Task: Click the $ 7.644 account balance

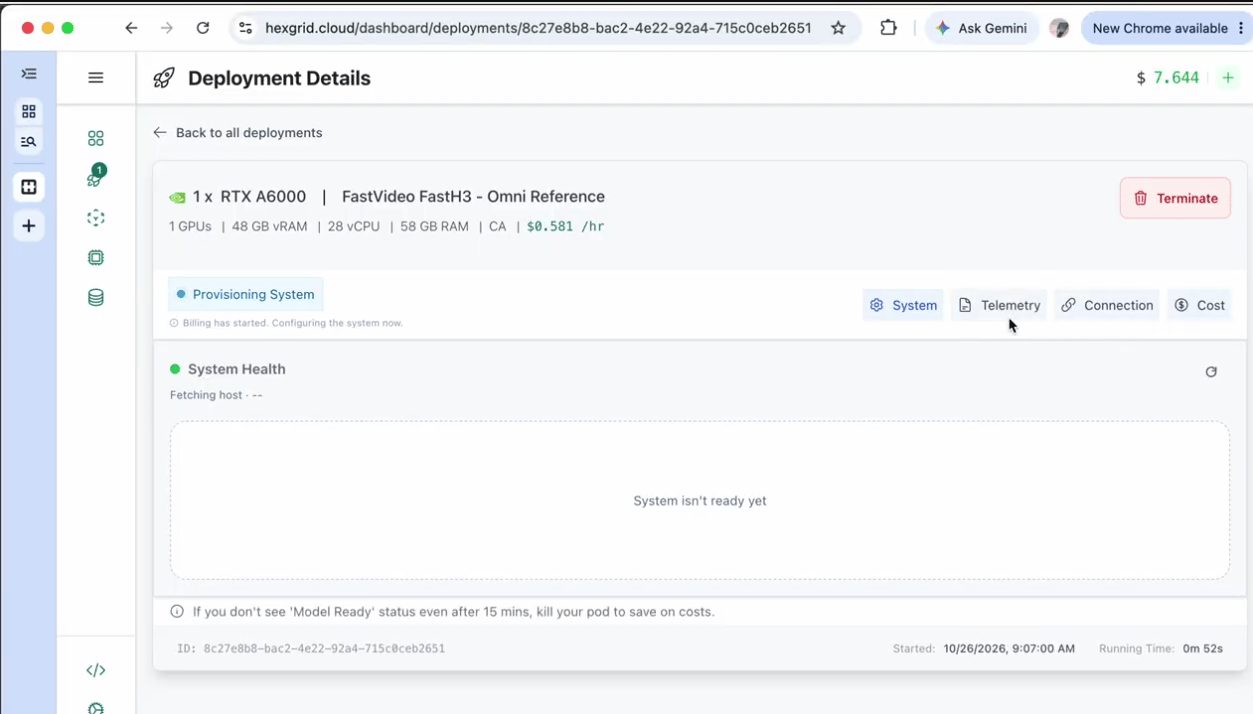Action: tap(1167, 78)
